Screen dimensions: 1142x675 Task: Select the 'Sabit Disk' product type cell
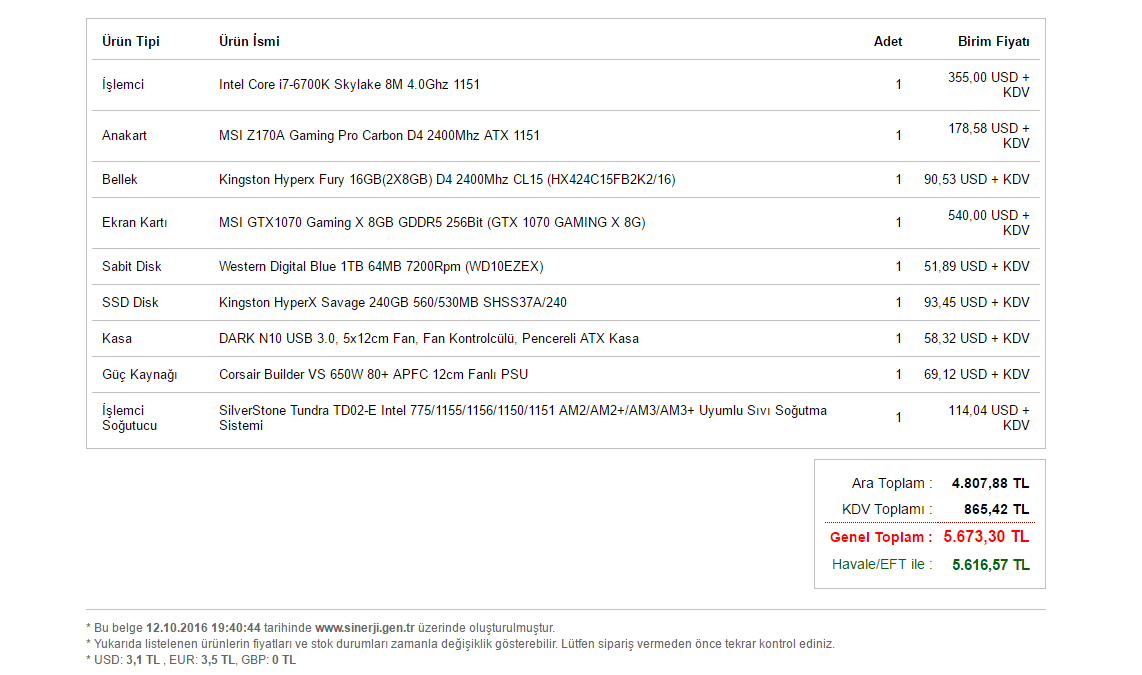132,267
